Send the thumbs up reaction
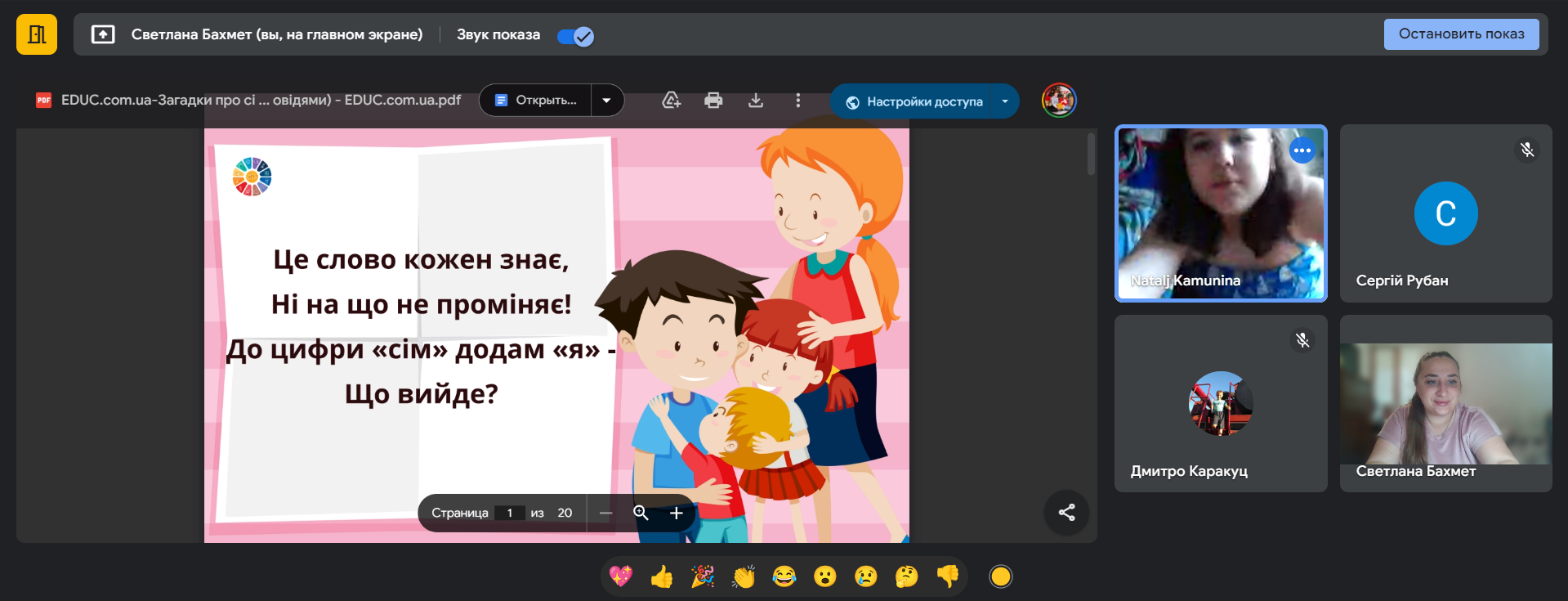The width and height of the screenshot is (1568, 601). pos(662,577)
